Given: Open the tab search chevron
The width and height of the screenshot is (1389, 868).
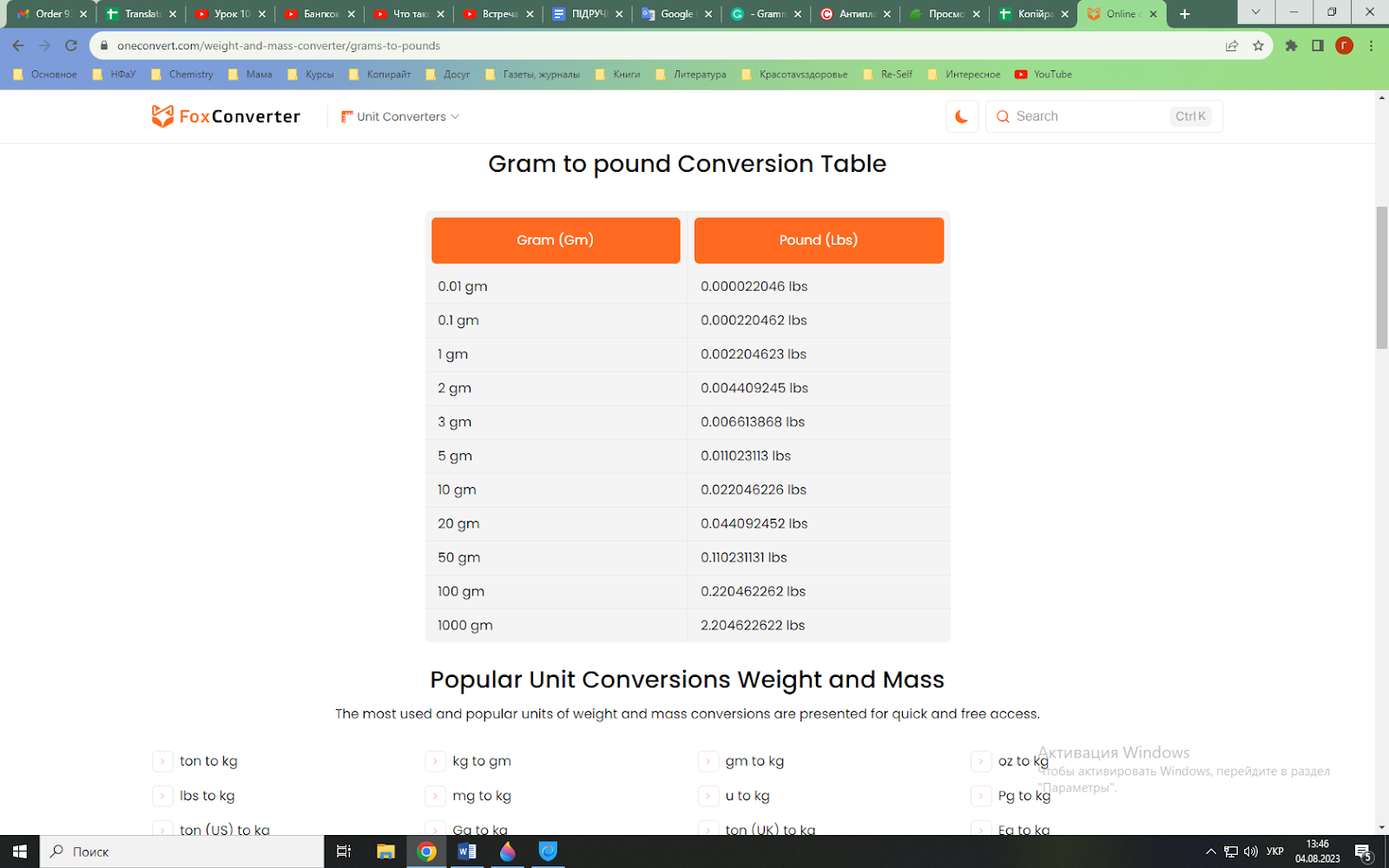Looking at the screenshot, I should (1255, 12).
